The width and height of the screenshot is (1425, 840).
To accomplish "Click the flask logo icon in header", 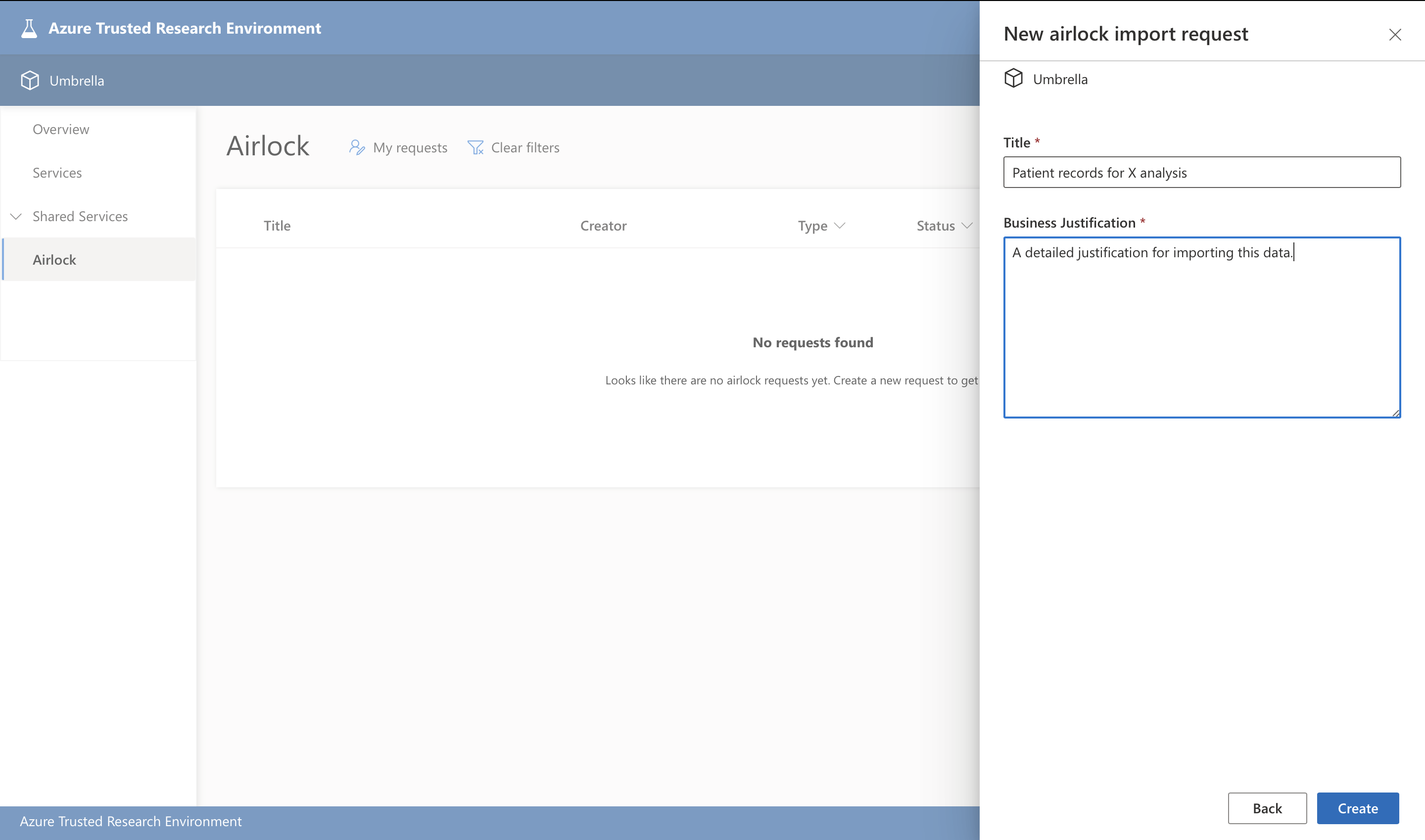I will 29,28.
